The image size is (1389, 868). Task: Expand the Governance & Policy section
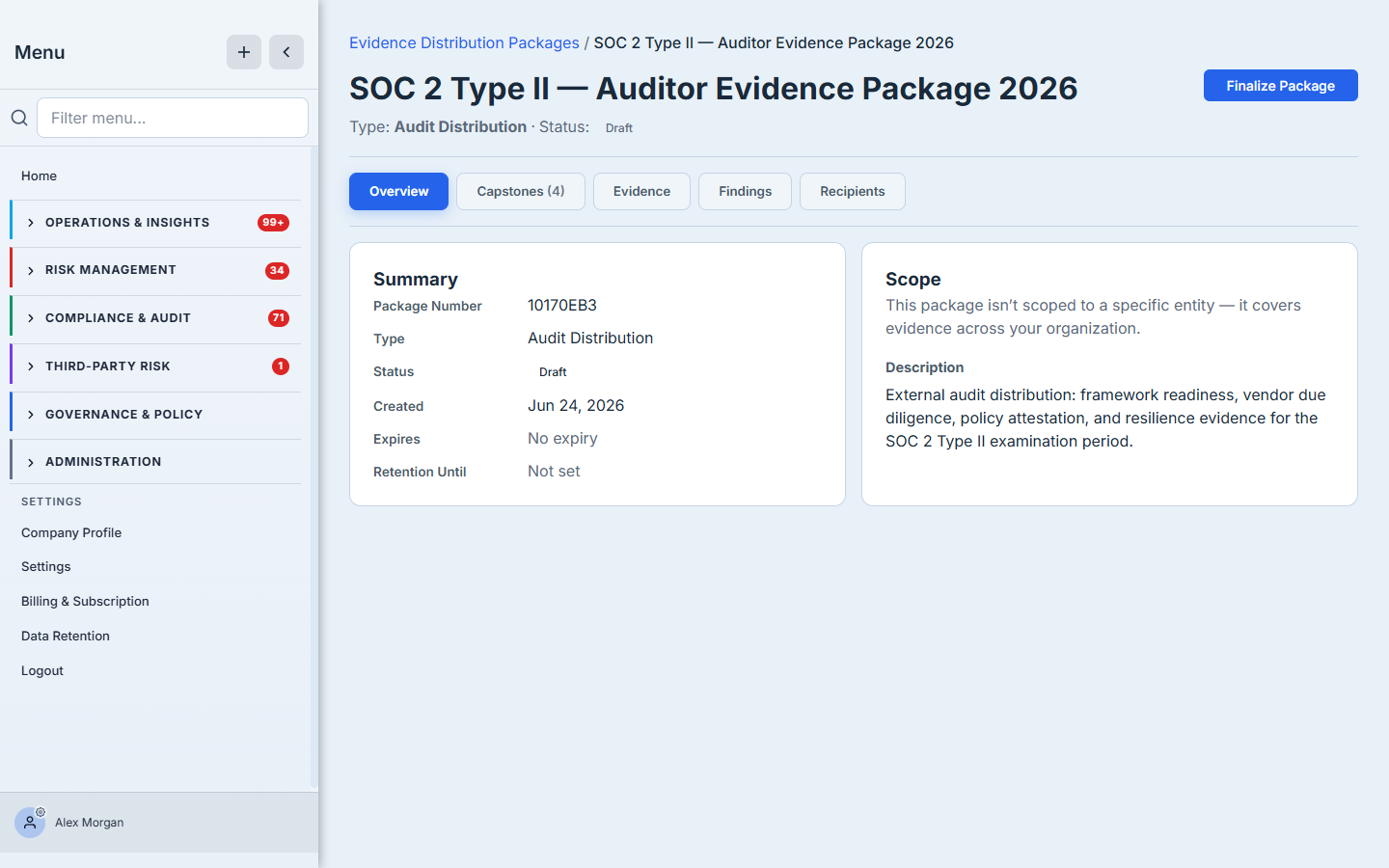click(x=155, y=415)
